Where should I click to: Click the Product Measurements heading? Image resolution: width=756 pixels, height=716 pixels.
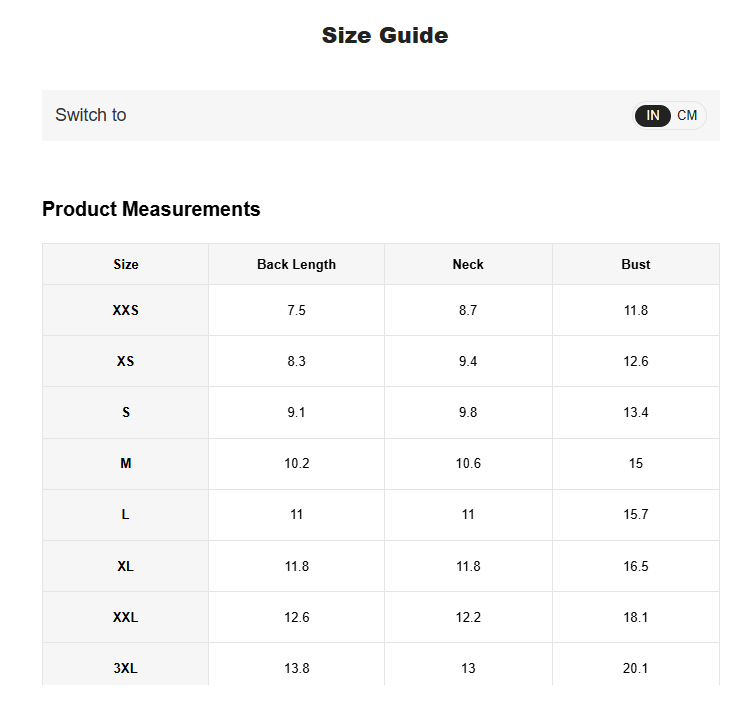tap(151, 209)
